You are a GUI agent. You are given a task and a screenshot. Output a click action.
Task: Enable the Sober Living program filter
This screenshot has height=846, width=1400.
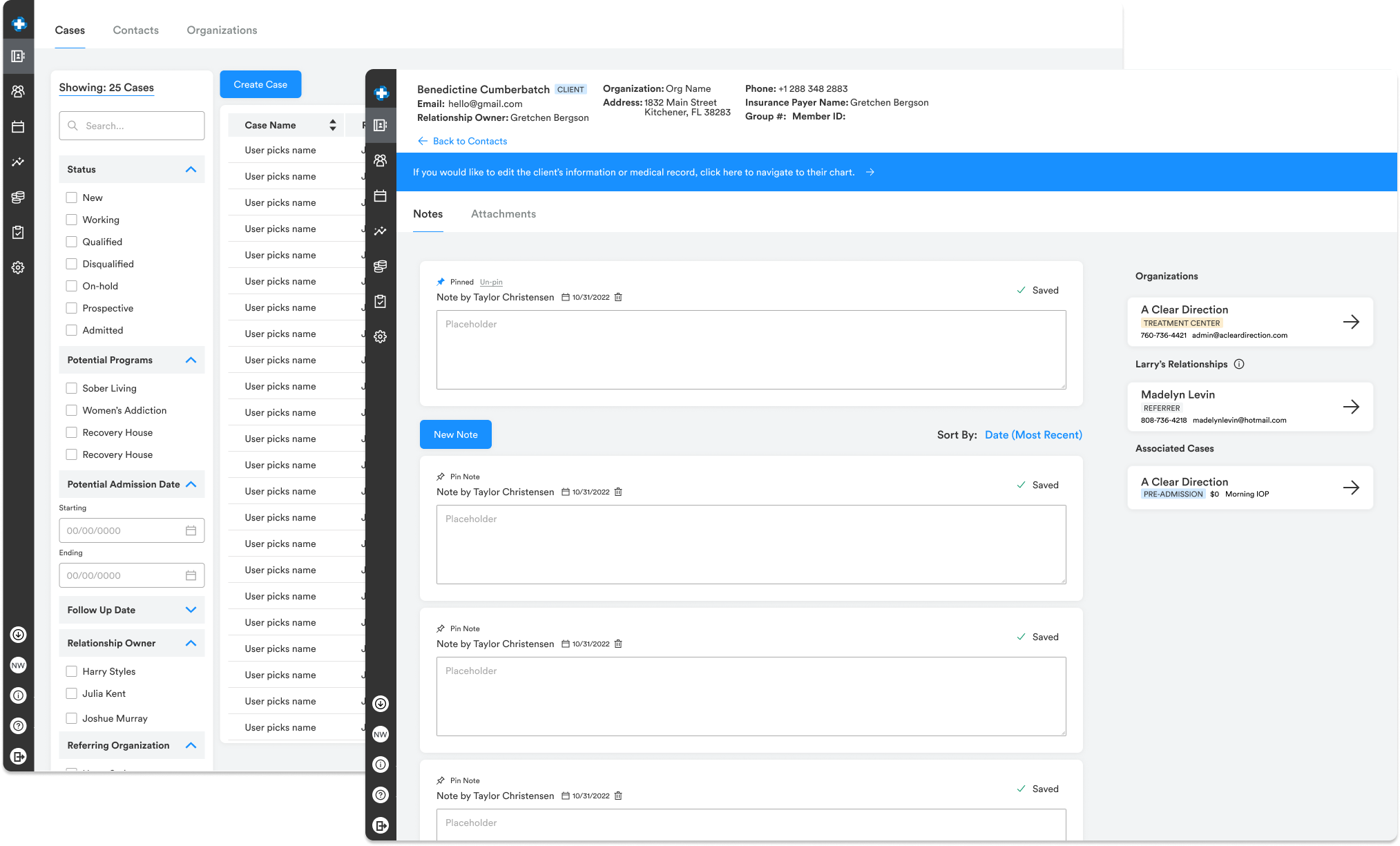click(71, 388)
